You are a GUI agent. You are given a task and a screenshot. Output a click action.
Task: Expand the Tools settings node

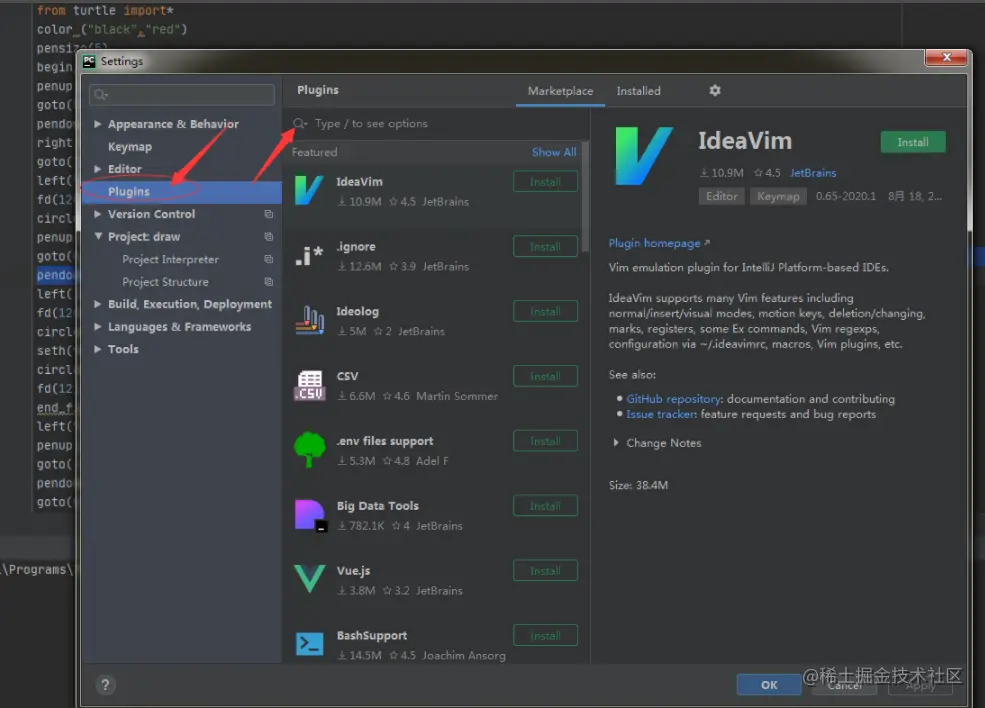tap(98, 349)
